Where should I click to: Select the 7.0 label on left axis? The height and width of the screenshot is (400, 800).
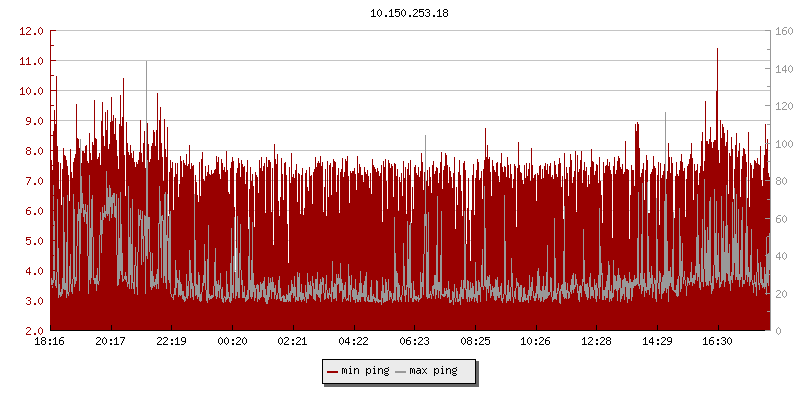(x=33, y=181)
